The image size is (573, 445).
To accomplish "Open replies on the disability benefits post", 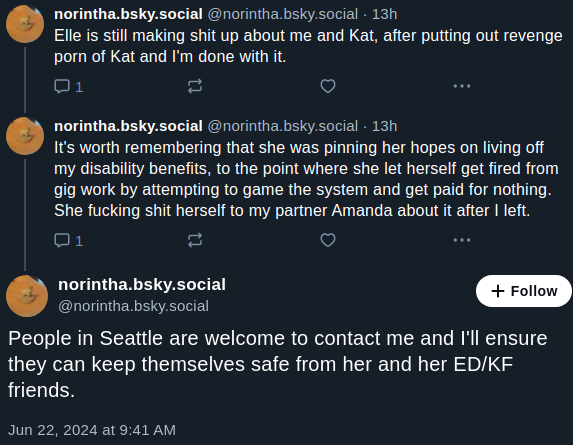I will pyautogui.click(x=68, y=240).
